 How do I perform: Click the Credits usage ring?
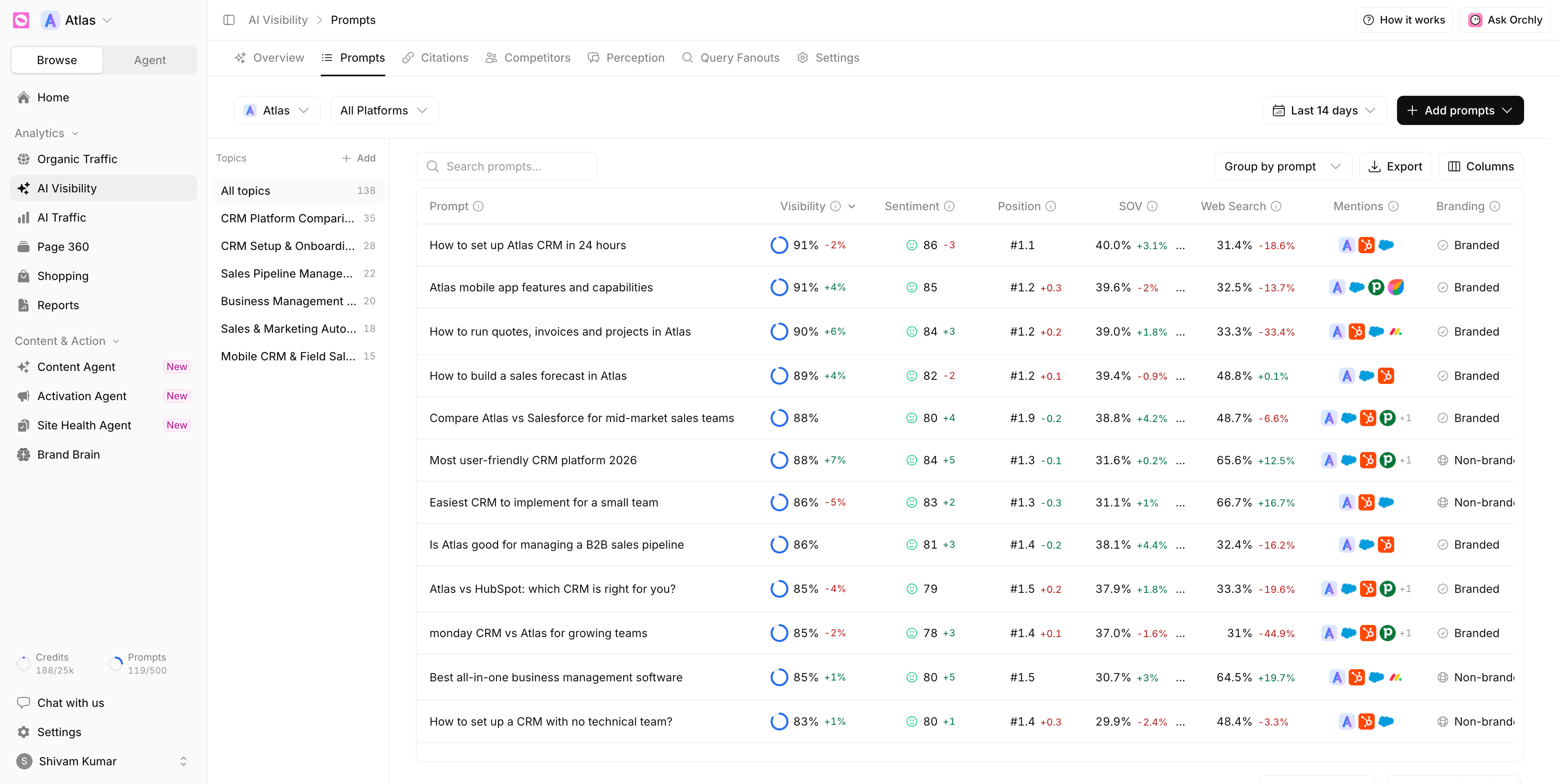tap(23, 663)
